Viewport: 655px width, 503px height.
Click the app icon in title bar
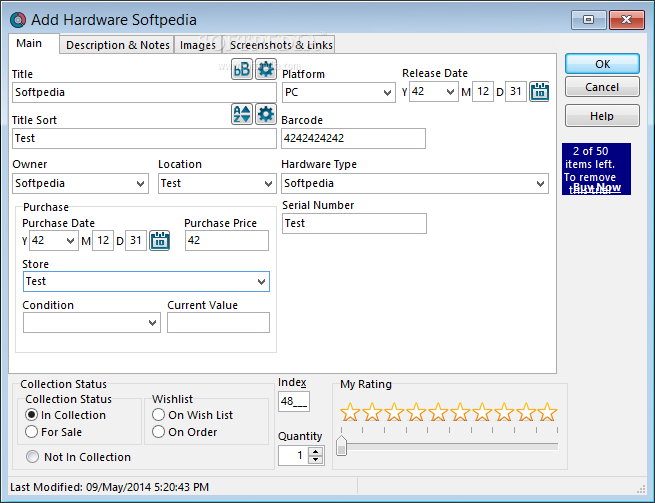pyautogui.click(x=18, y=20)
